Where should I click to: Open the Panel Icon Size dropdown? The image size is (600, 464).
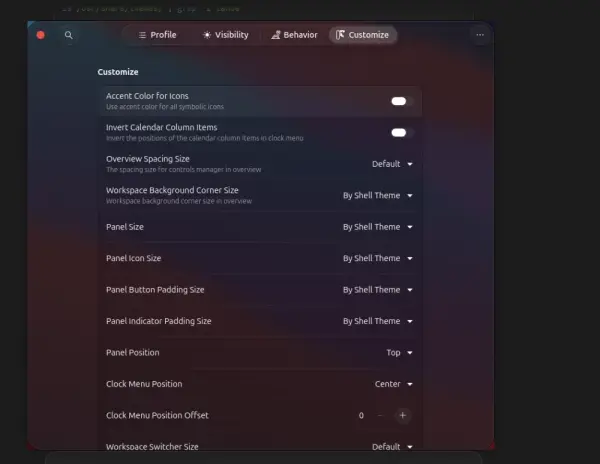[378, 258]
